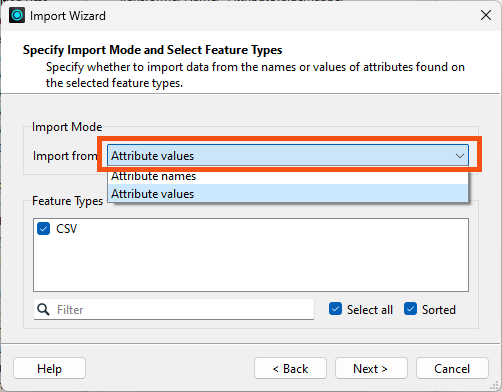The width and height of the screenshot is (502, 392).
Task: Choose Attribute values in the dropdown list
Action: [x=288, y=194]
